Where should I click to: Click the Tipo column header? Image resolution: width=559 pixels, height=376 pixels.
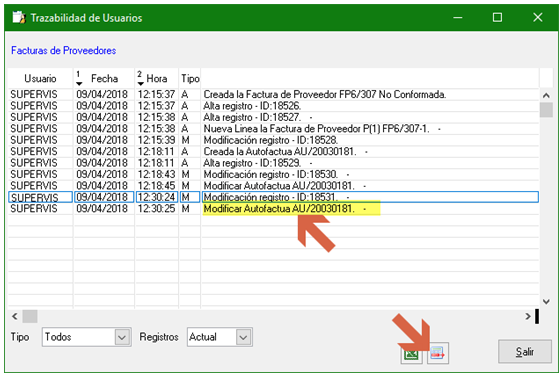tap(190, 78)
